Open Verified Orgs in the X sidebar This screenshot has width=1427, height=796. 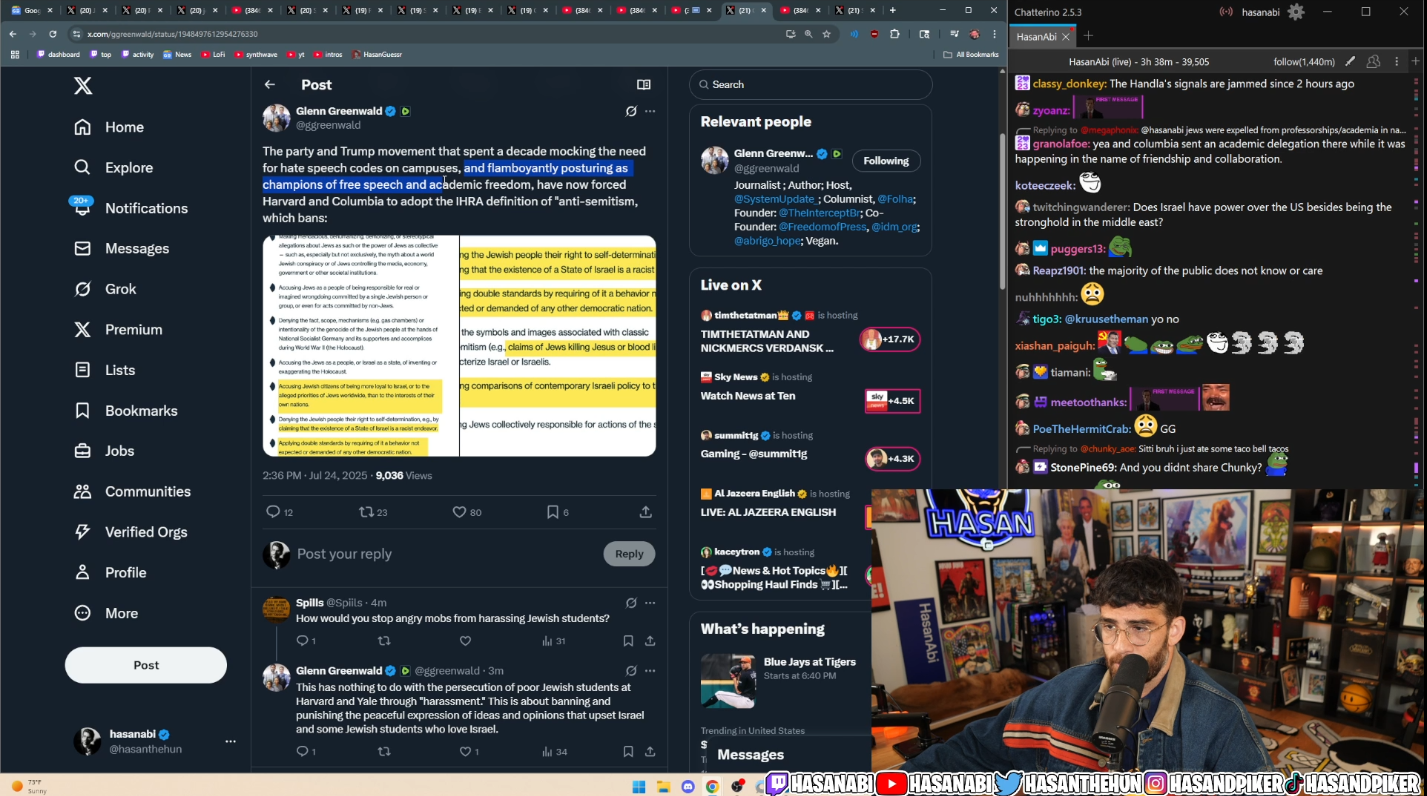[130, 532]
